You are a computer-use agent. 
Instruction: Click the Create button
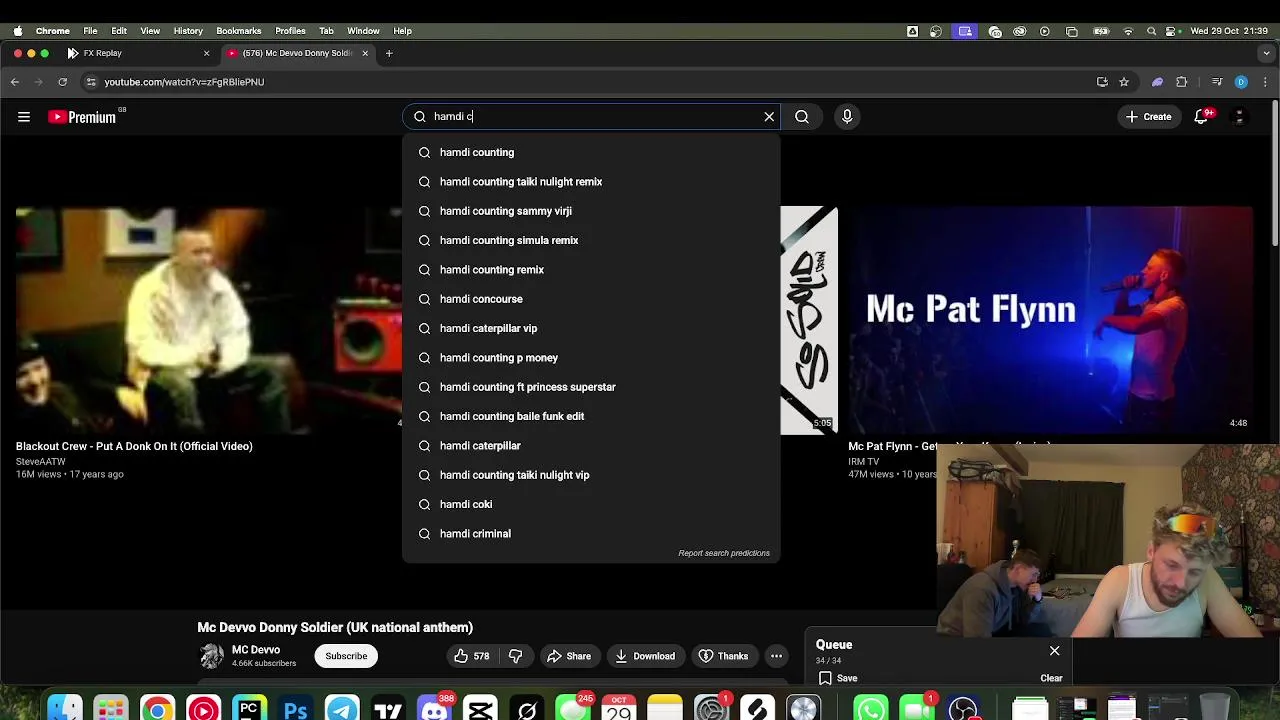coord(1148,117)
